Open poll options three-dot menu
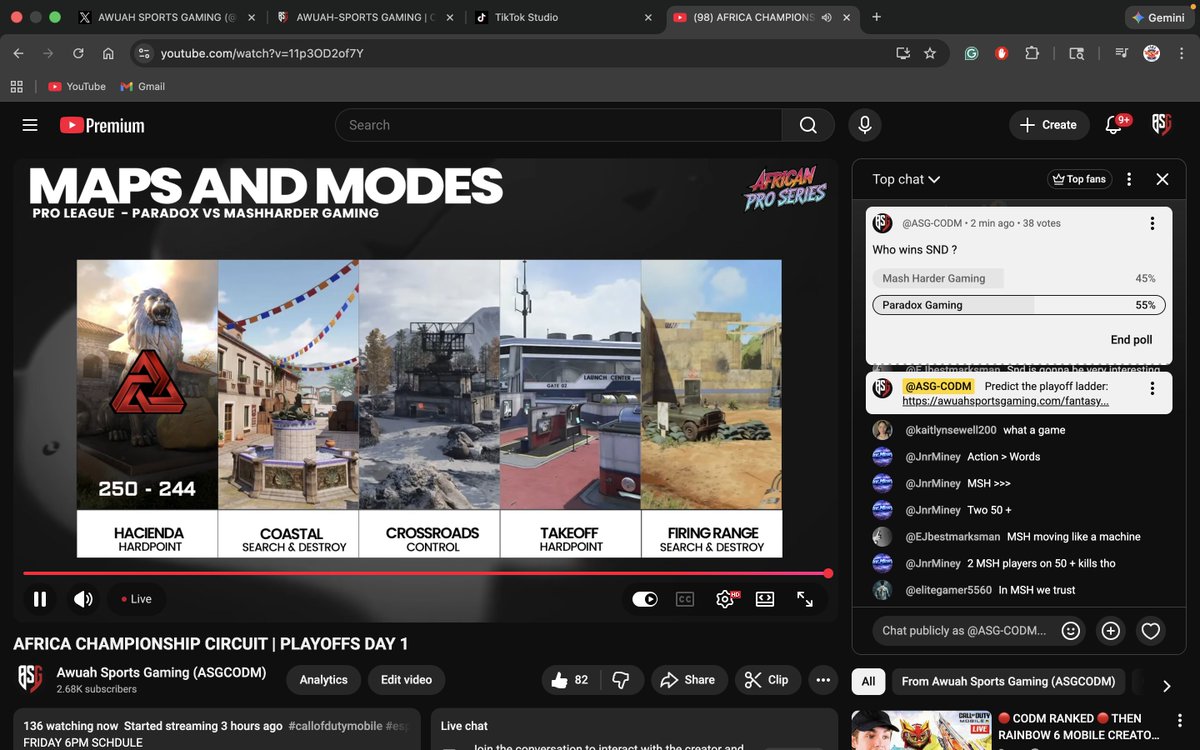 pyautogui.click(x=1152, y=224)
